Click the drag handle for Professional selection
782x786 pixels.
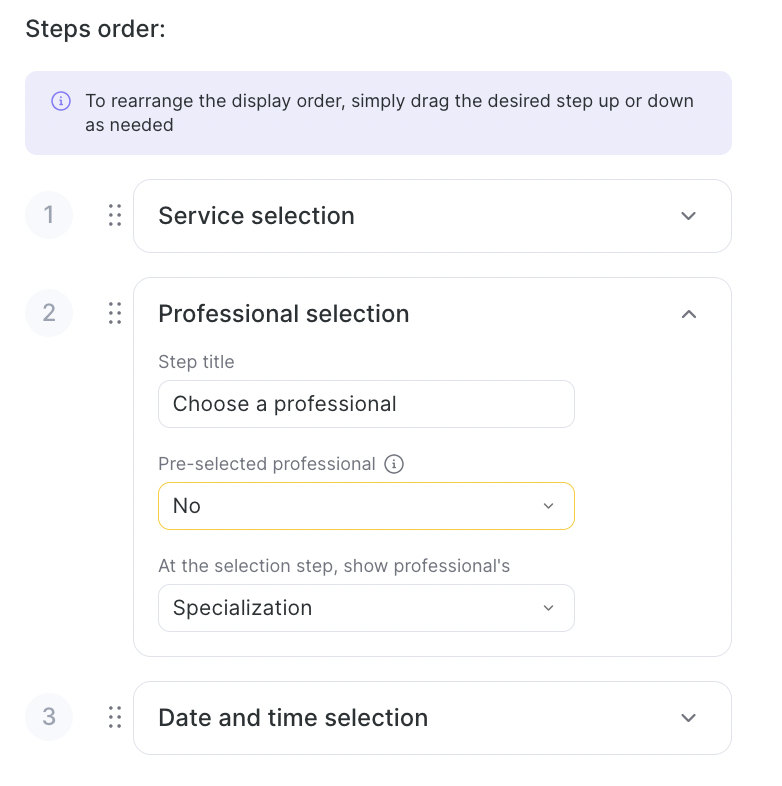(x=115, y=313)
